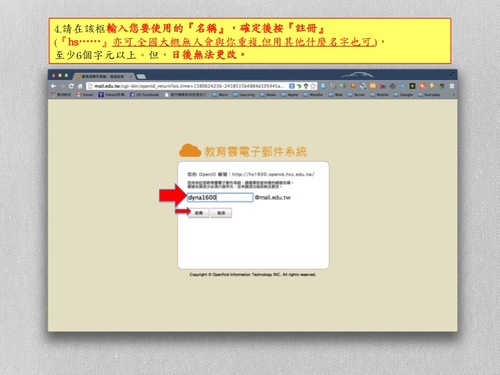Screen dimensions: 500x375
Task: Expand the Learning bookmarks folder
Action: (x=244, y=95)
